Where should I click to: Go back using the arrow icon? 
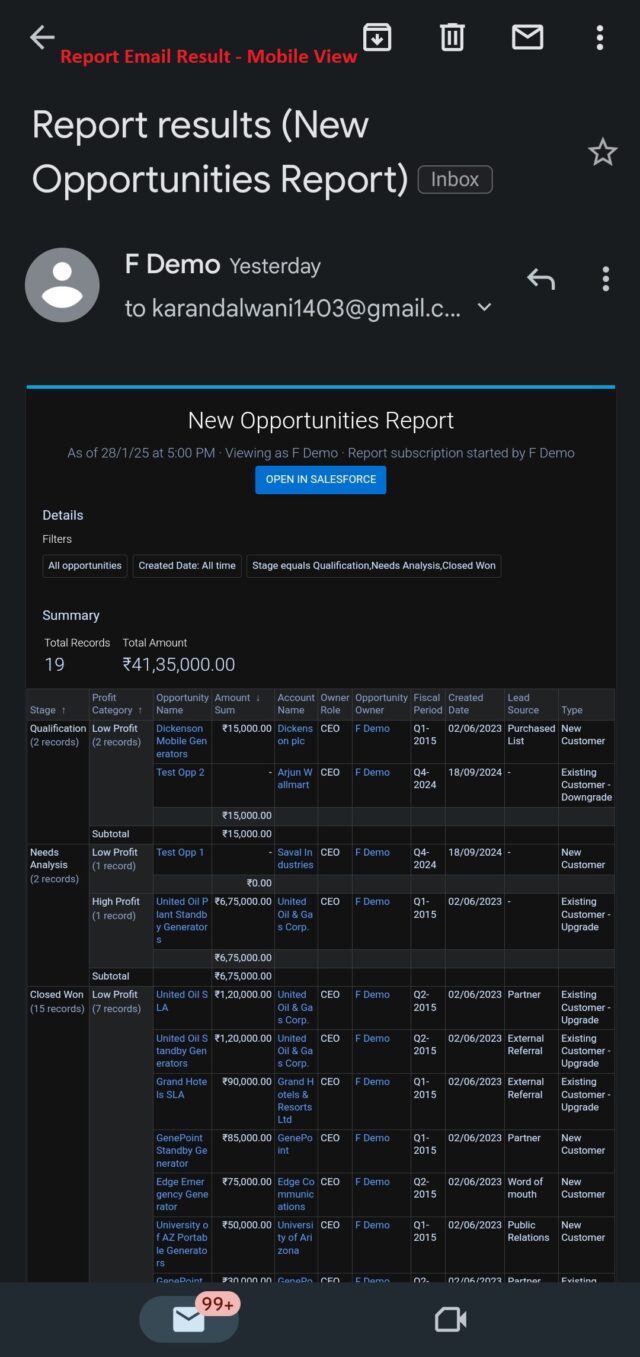click(x=42, y=38)
